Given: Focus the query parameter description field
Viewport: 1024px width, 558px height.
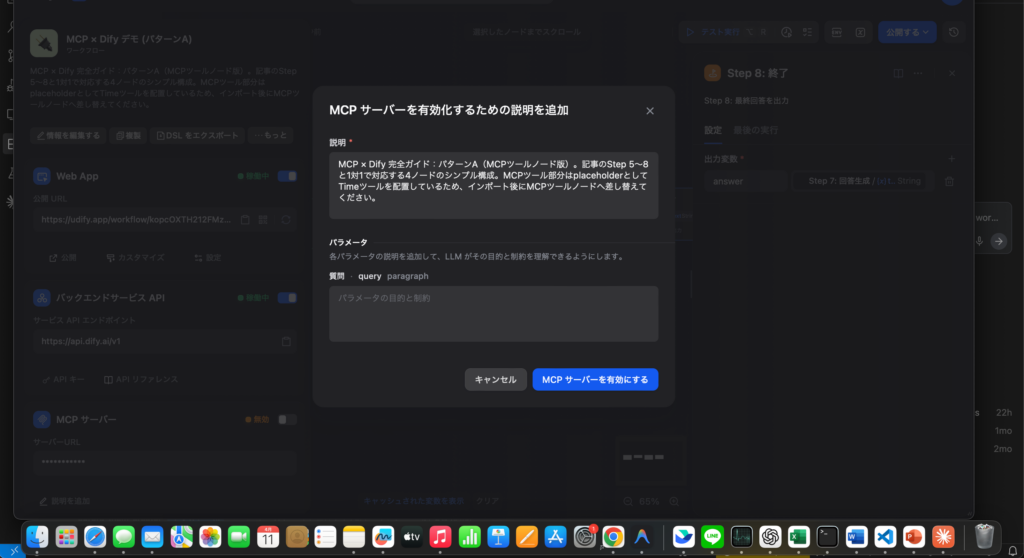Looking at the screenshot, I should 494,314.
